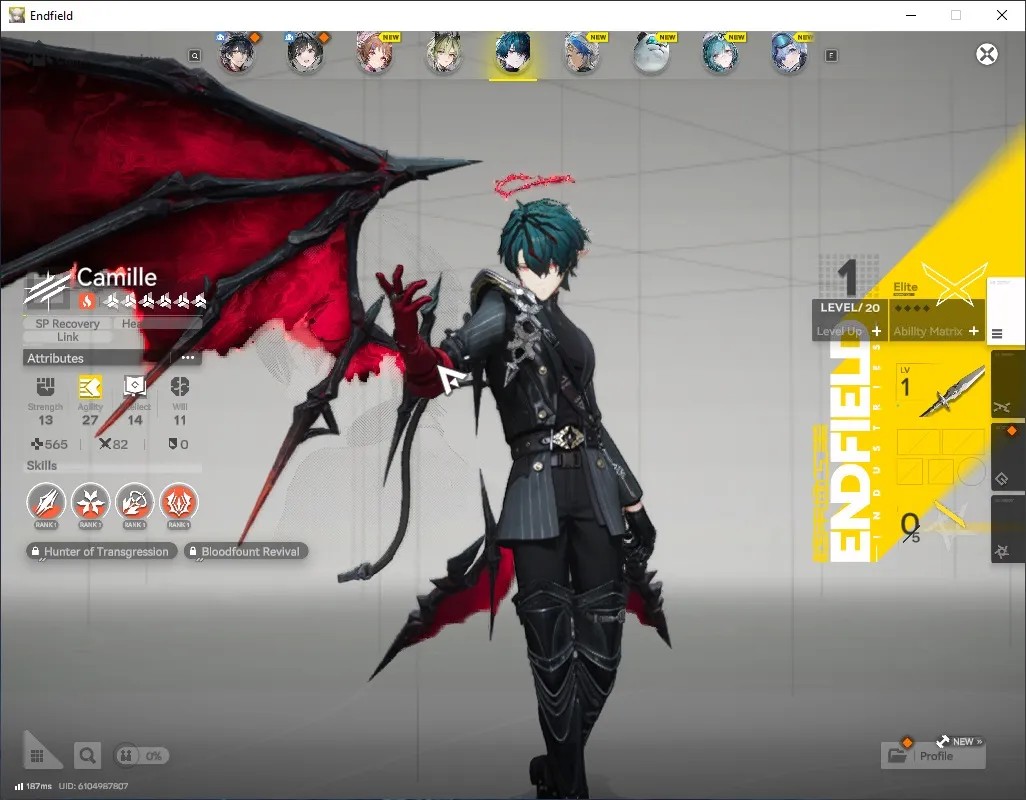Click the highlighted Agility icon
Viewport: 1026px width, 800px height.
point(90,387)
